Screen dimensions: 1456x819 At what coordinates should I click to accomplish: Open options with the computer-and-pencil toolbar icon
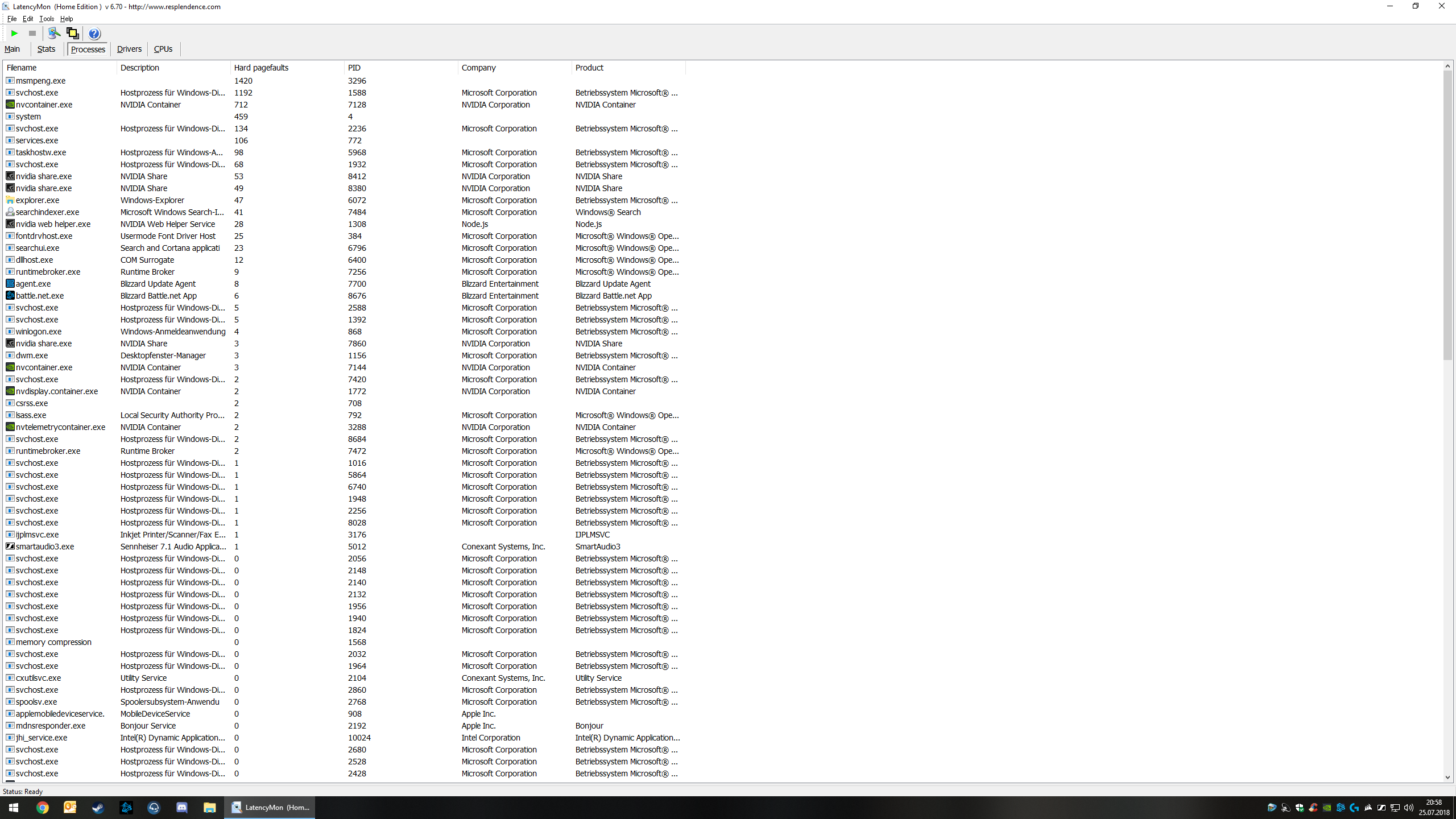coord(54,34)
